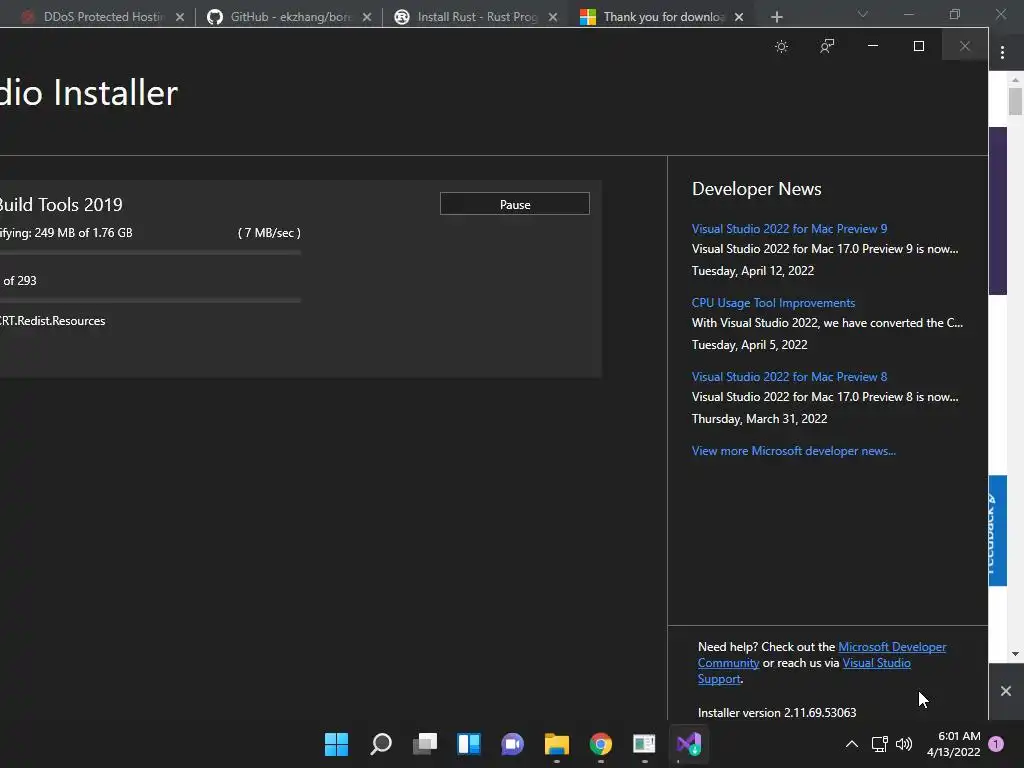This screenshot has height=768, width=1024.
Task: Open the Widgets taskbar icon
Action: pyautogui.click(x=469, y=744)
